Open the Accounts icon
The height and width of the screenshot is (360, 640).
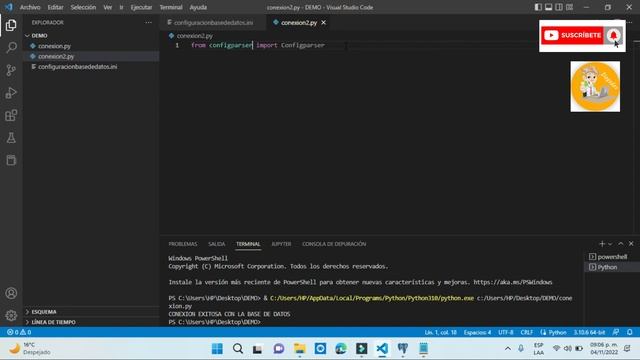click(11, 293)
